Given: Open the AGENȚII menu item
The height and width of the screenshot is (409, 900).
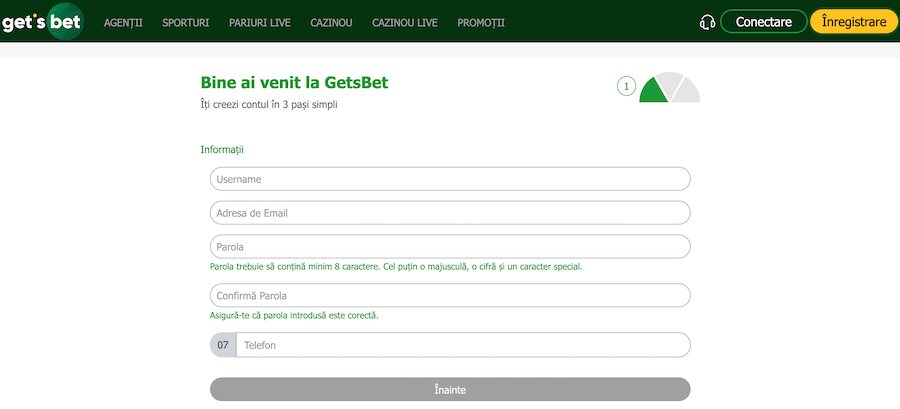Looking at the screenshot, I should [123, 23].
